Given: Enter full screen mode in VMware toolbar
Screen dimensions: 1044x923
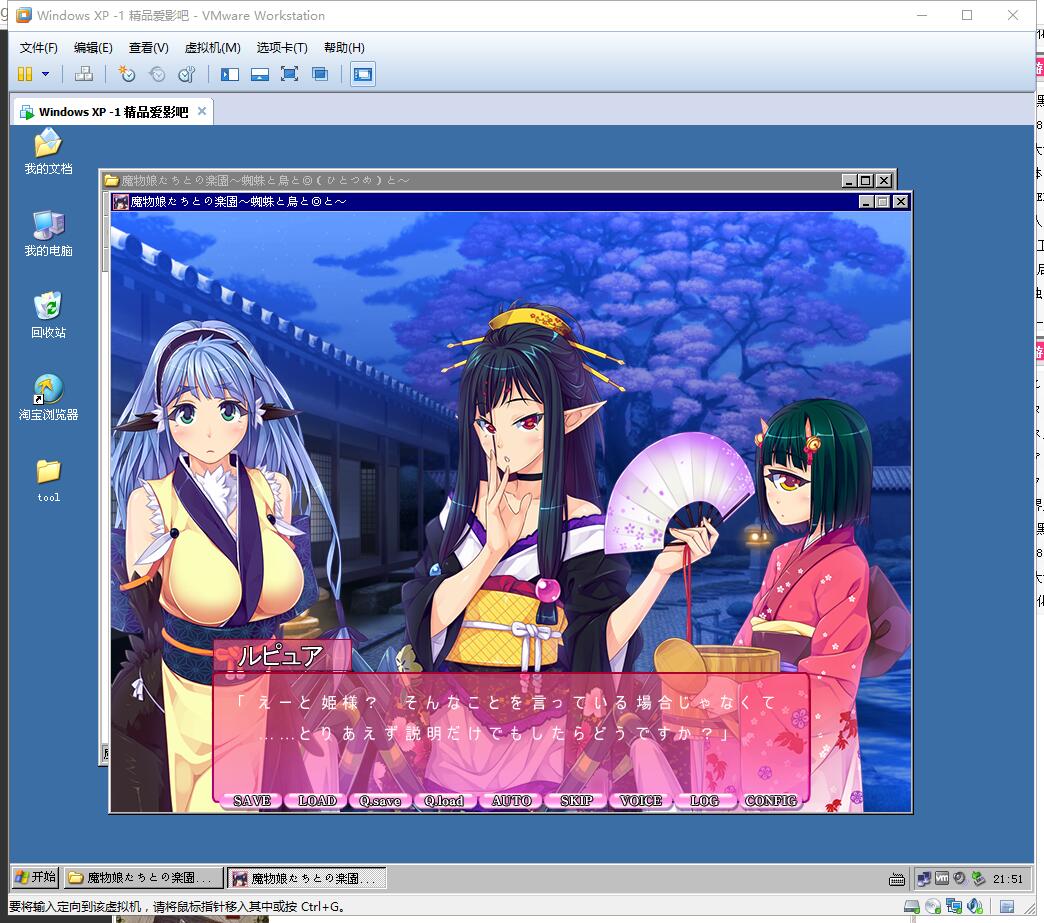Looking at the screenshot, I should click(x=289, y=74).
